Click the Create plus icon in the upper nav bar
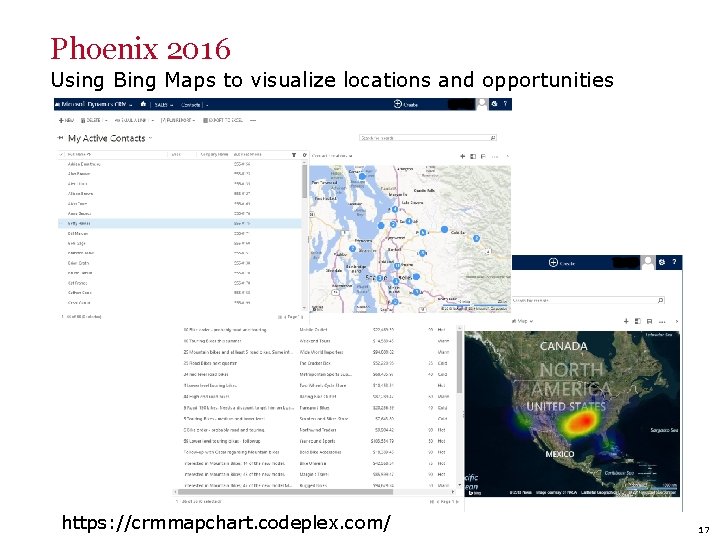Image resolution: width=720 pixels, height=540 pixels. point(398,104)
